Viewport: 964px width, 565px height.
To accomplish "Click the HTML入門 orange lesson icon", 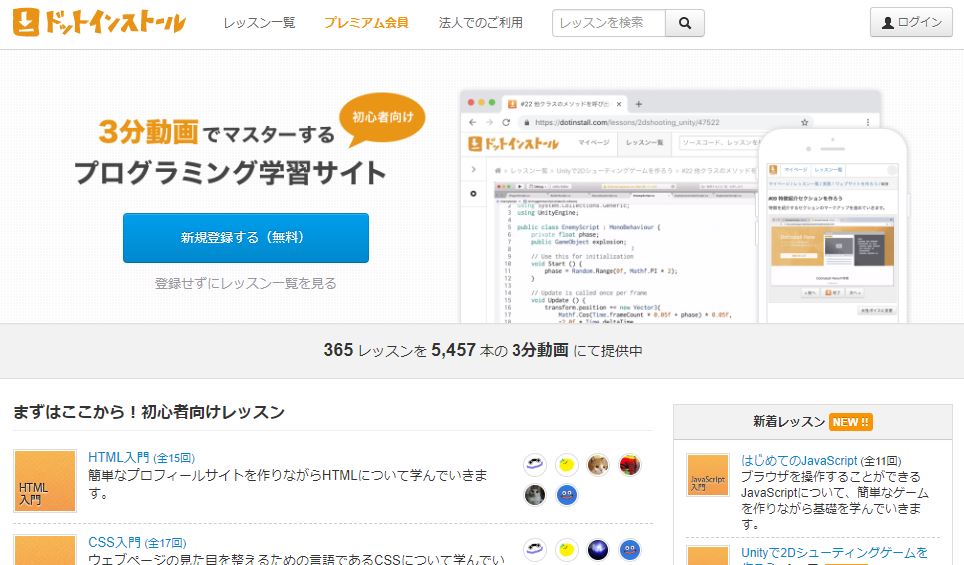I will (x=45, y=481).
